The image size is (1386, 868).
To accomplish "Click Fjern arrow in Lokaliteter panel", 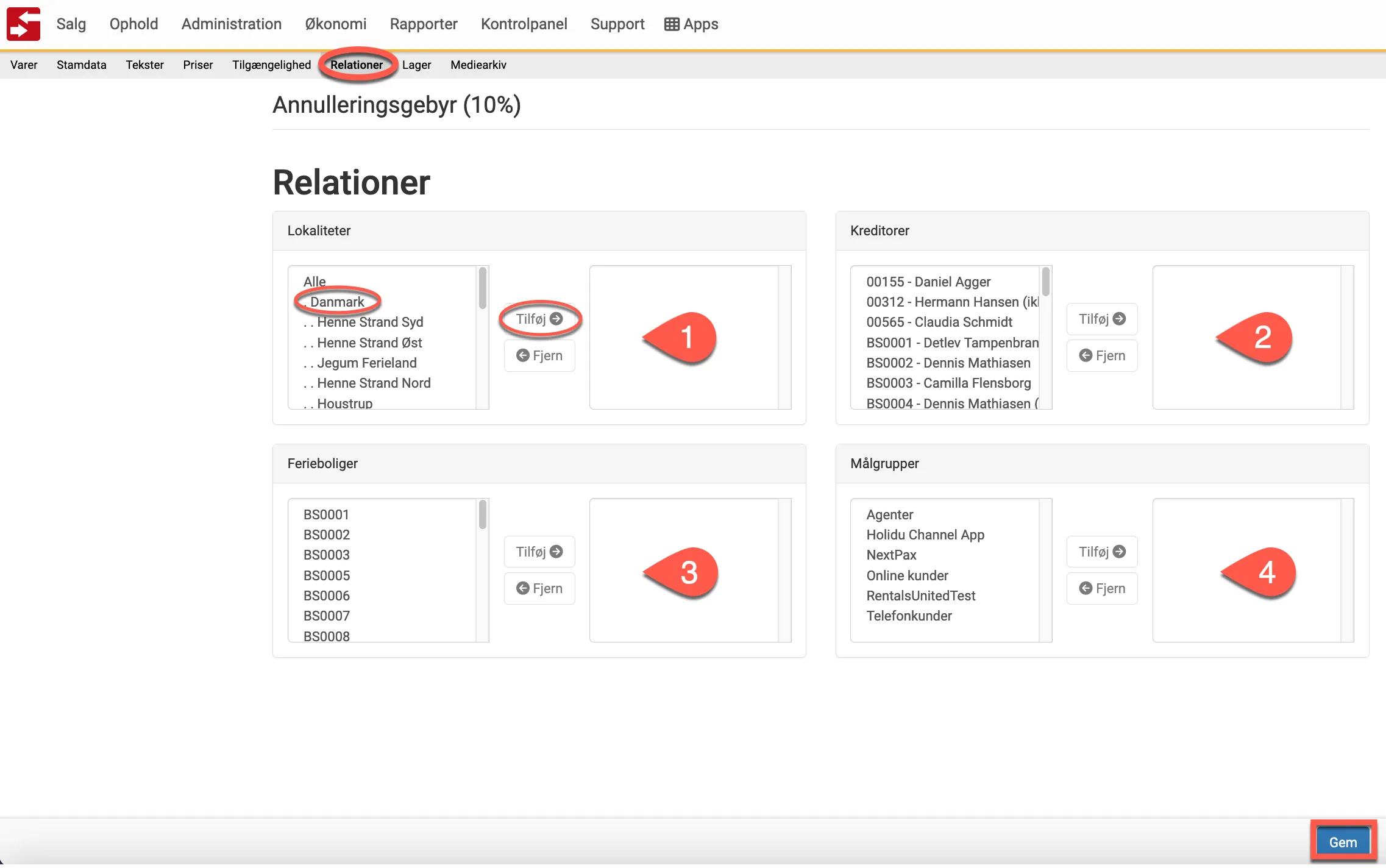I will click(x=539, y=355).
